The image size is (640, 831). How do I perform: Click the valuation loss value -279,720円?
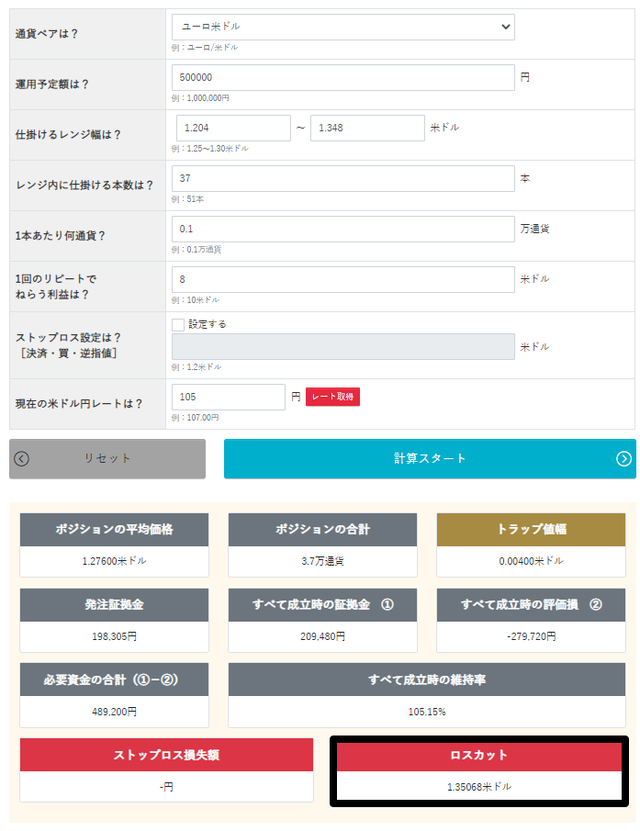click(x=531, y=636)
